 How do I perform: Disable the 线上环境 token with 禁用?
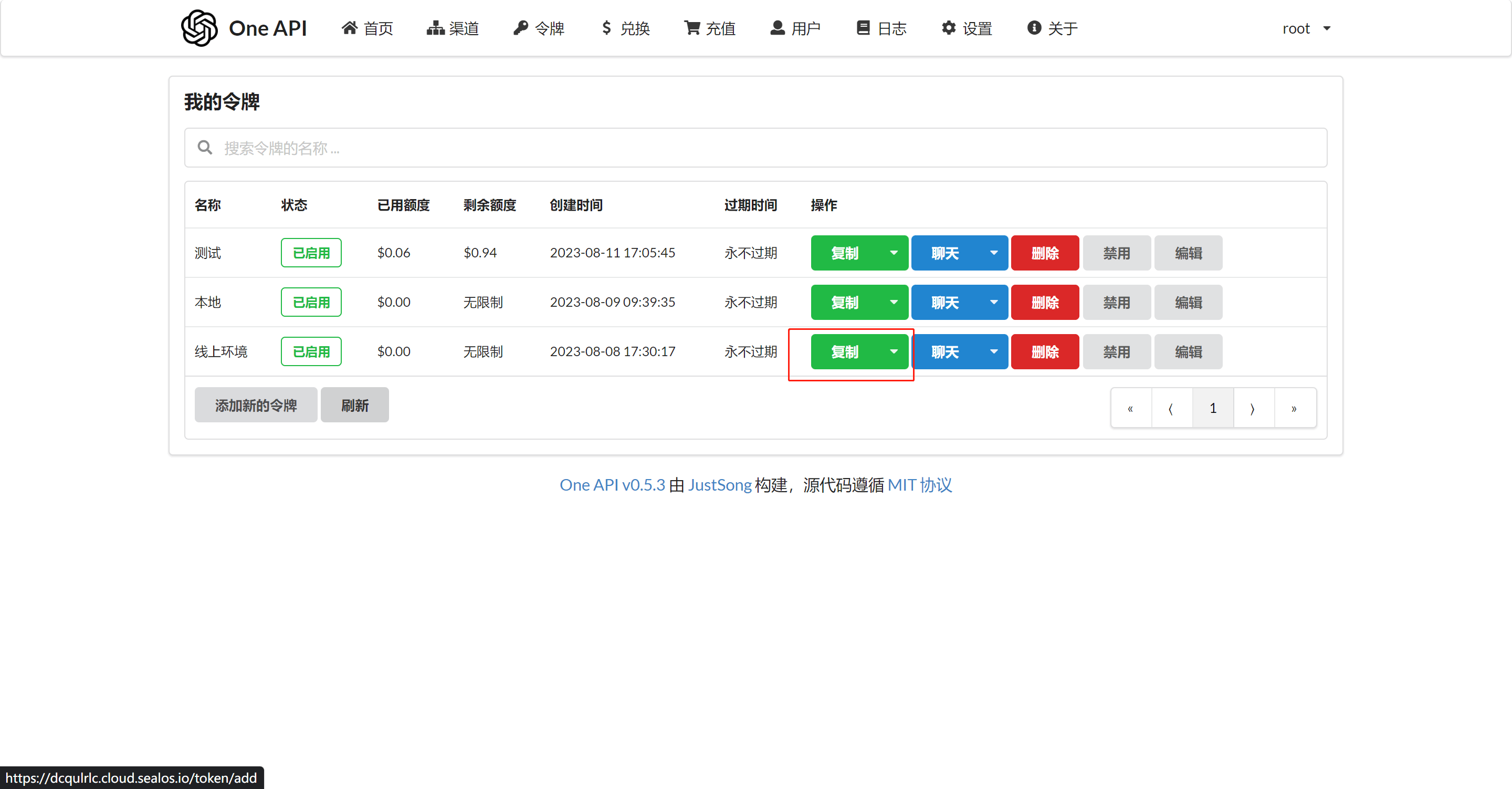pyautogui.click(x=1116, y=351)
